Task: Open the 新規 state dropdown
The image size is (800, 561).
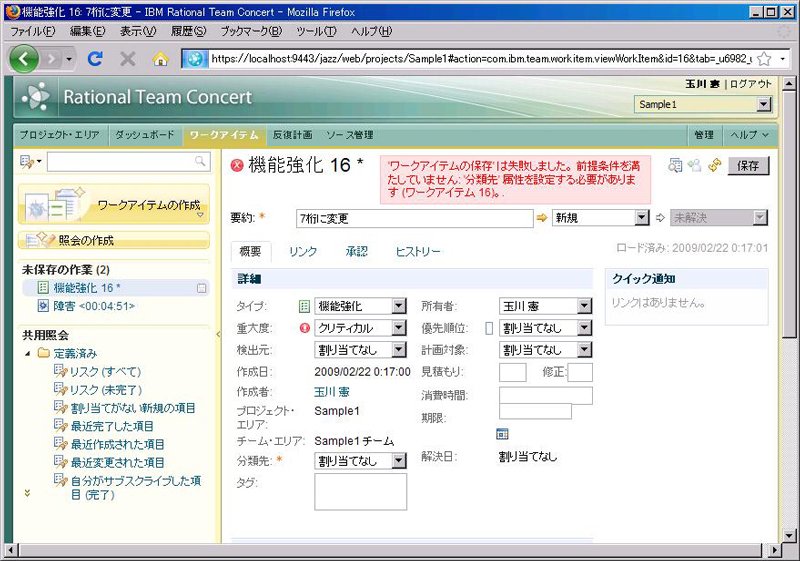Action: (601, 218)
